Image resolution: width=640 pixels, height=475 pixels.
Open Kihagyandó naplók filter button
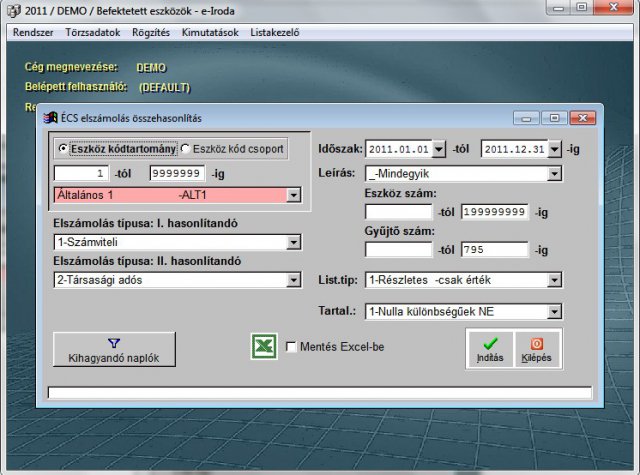[x=114, y=349]
